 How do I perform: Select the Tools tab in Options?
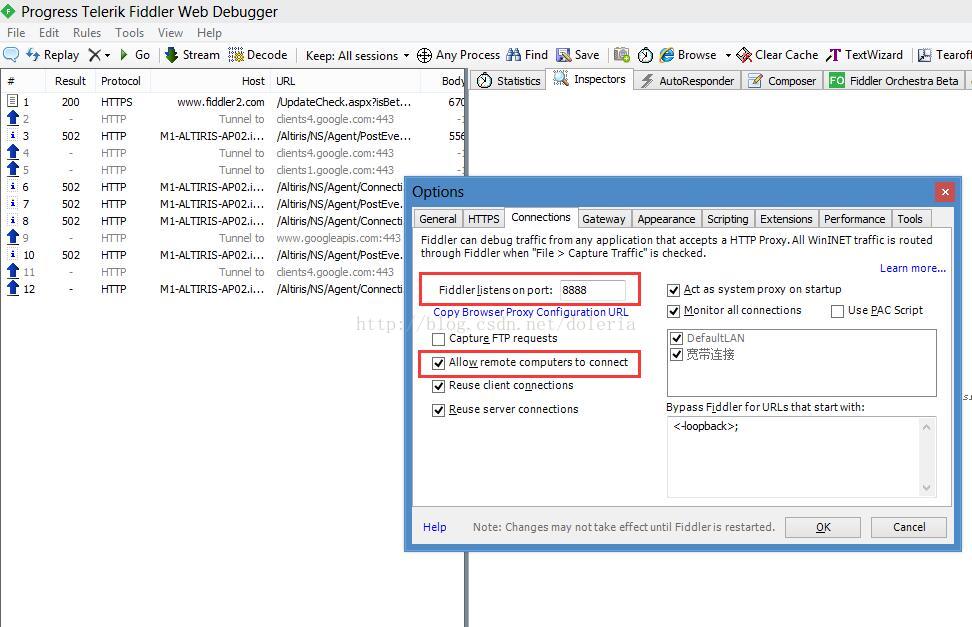click(x=910, y=219)
